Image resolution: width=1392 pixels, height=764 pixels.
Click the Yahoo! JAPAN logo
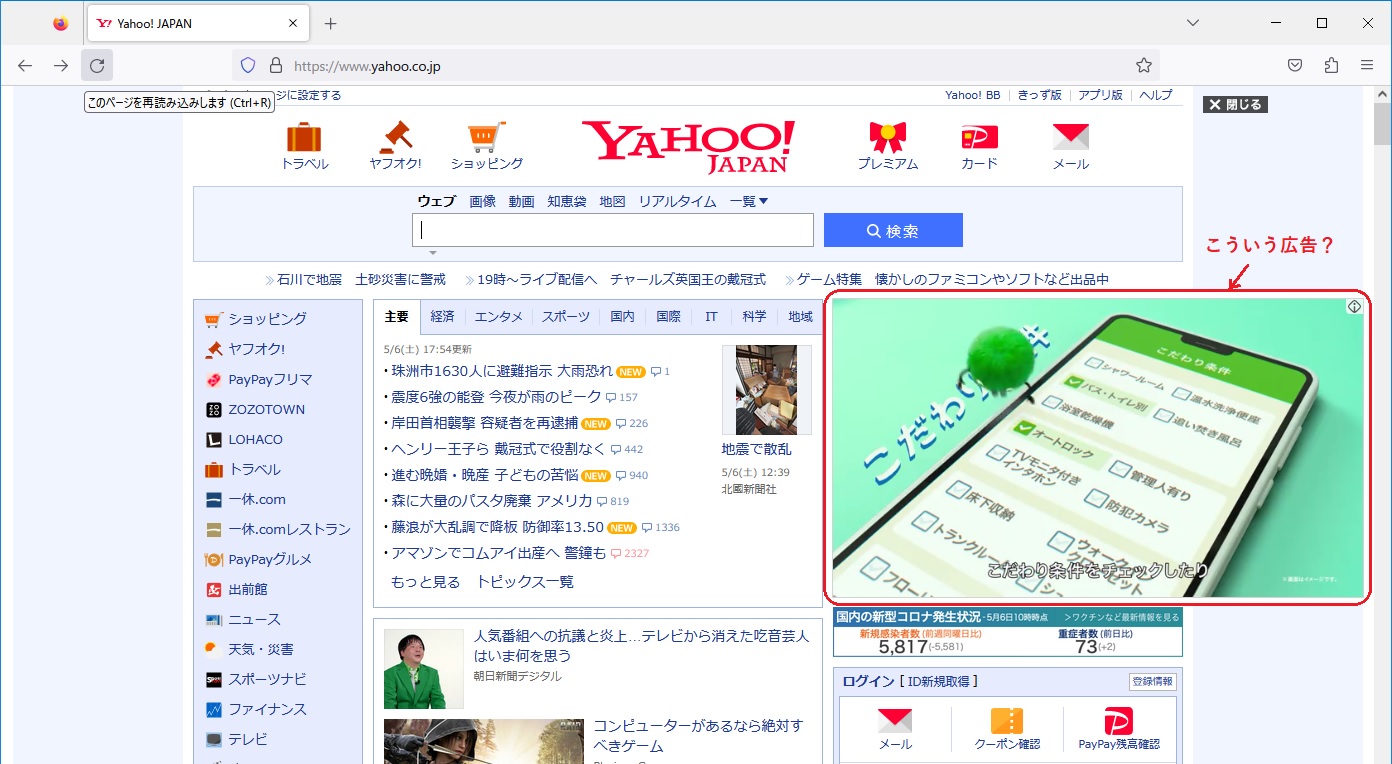(x=688, y=146)
